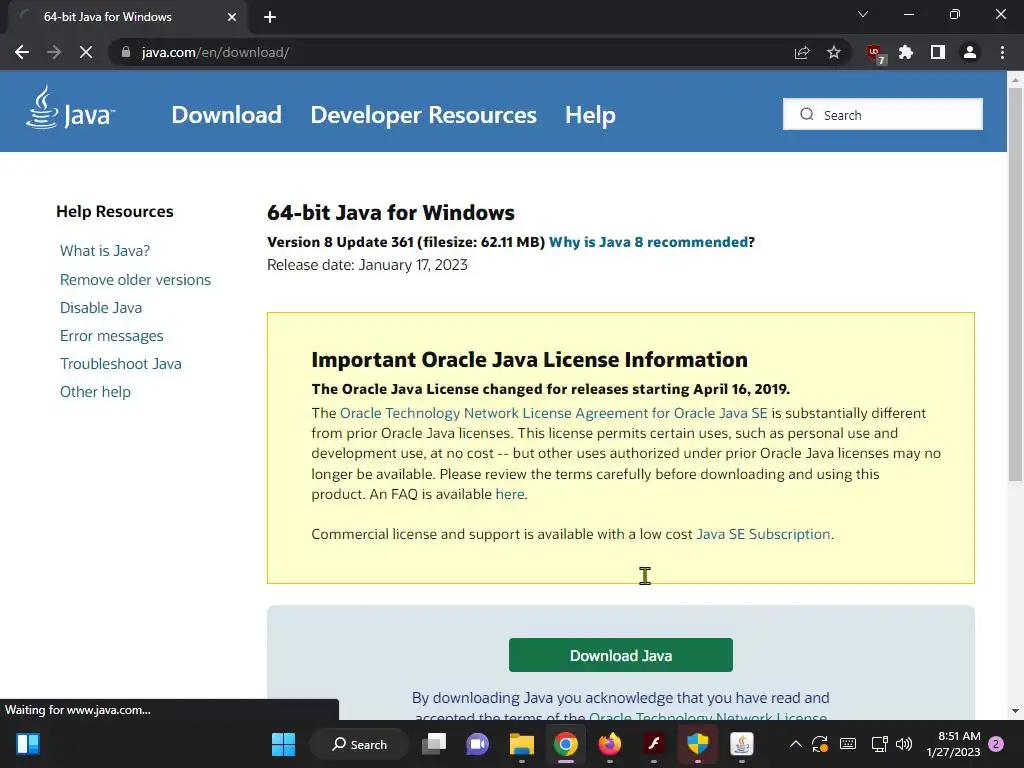Open the 'Remove older versions' link
This screenshot has height=768, width=1024.
point(135,280)
